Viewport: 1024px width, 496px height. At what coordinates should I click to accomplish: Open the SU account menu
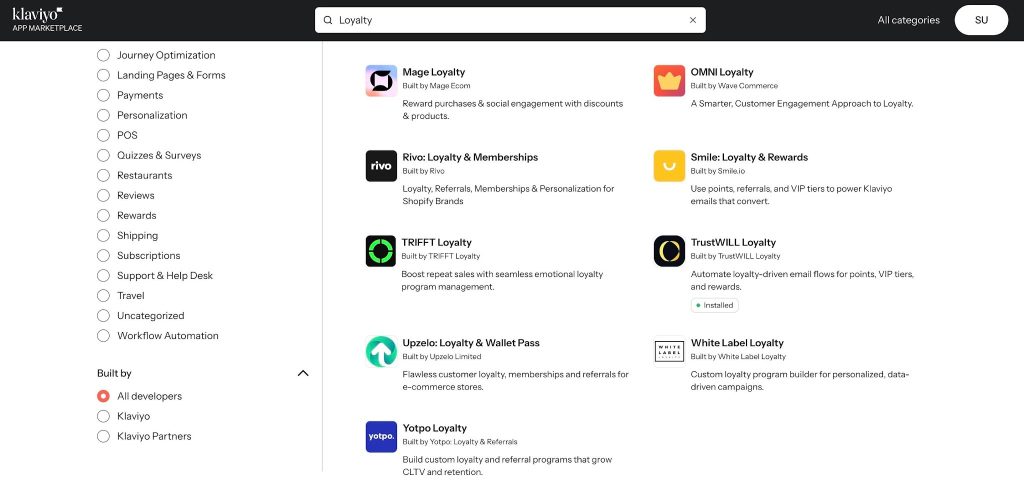[981, 20]
